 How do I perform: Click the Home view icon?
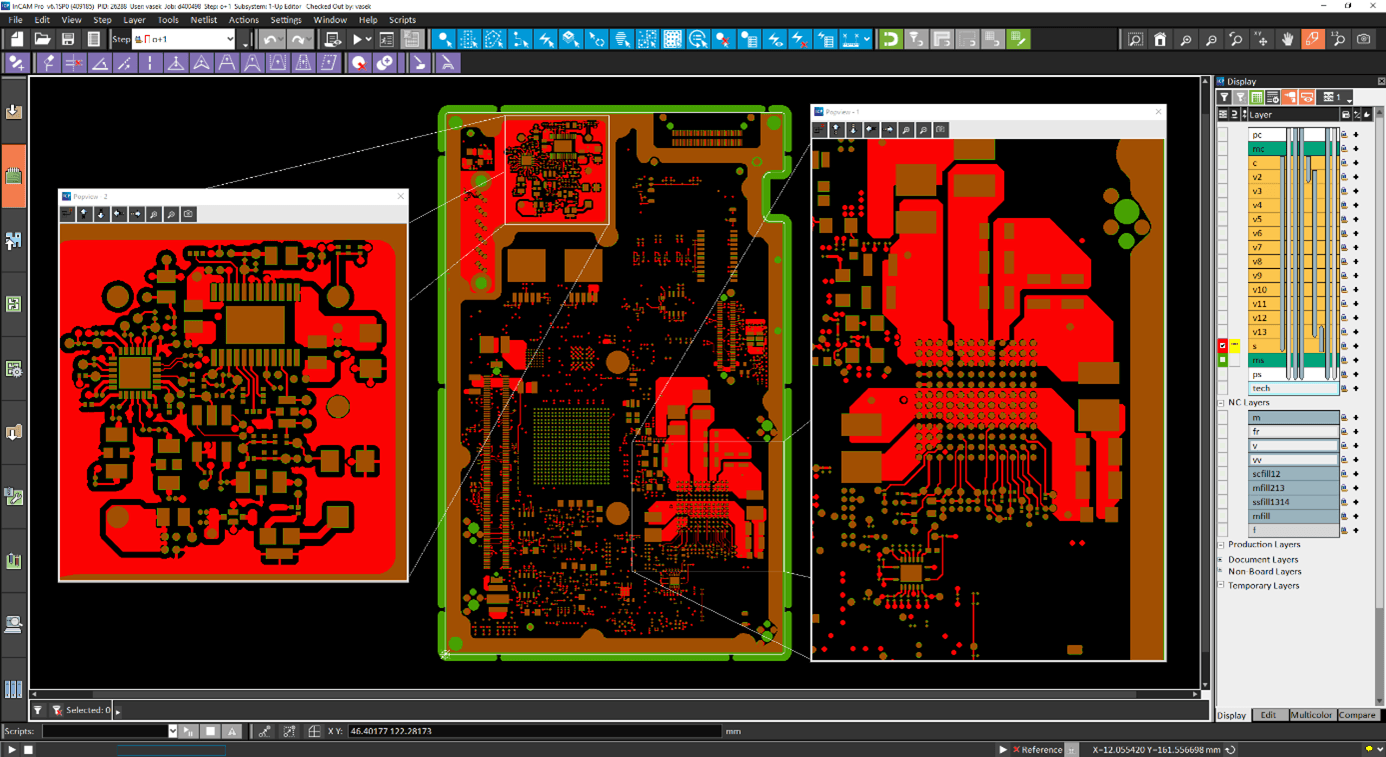[x=1160, y=40]
